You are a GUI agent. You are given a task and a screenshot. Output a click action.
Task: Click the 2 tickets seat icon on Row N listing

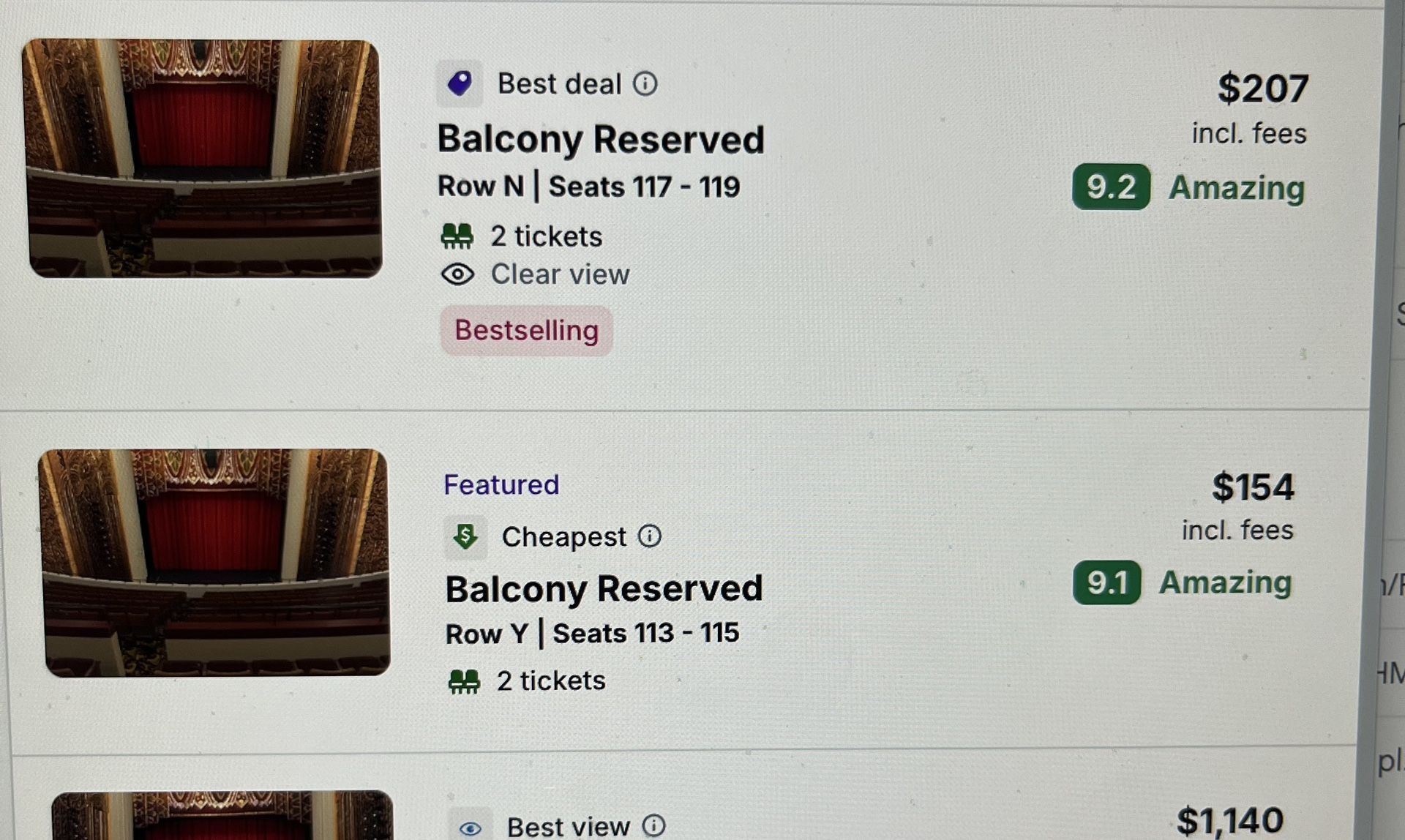(x=457, y=236)
